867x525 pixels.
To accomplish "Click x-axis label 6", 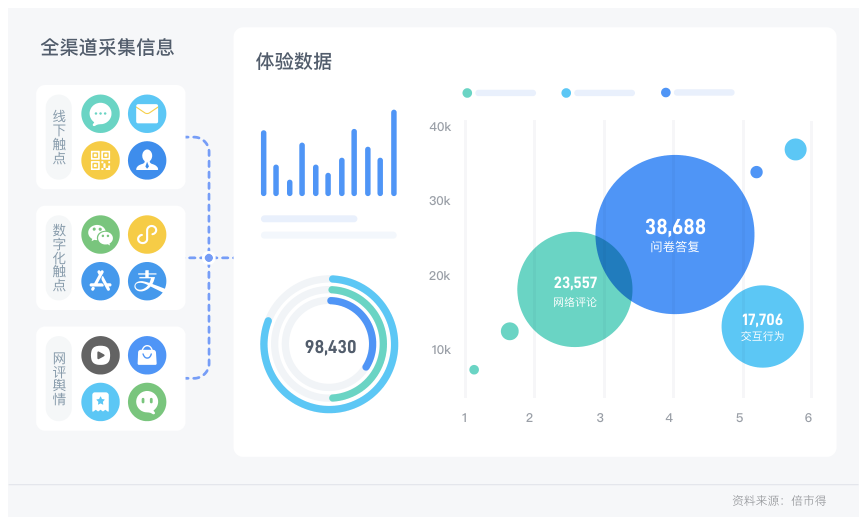I will (808, 418).
